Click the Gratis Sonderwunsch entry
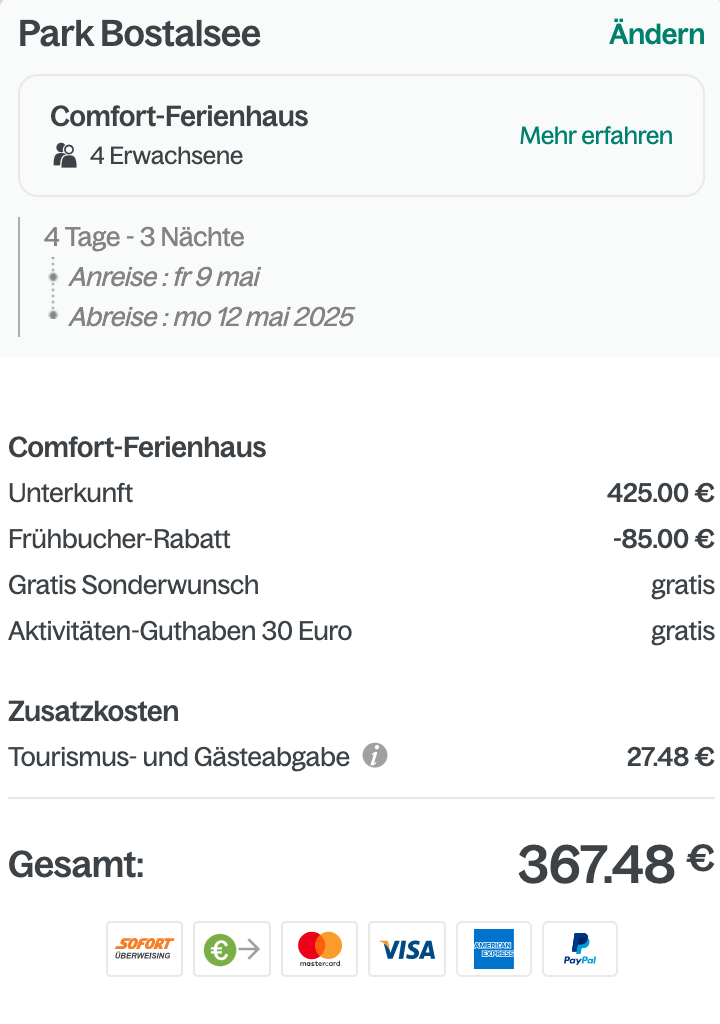This screenshot has width=720, height=1024. coord(361,585)
